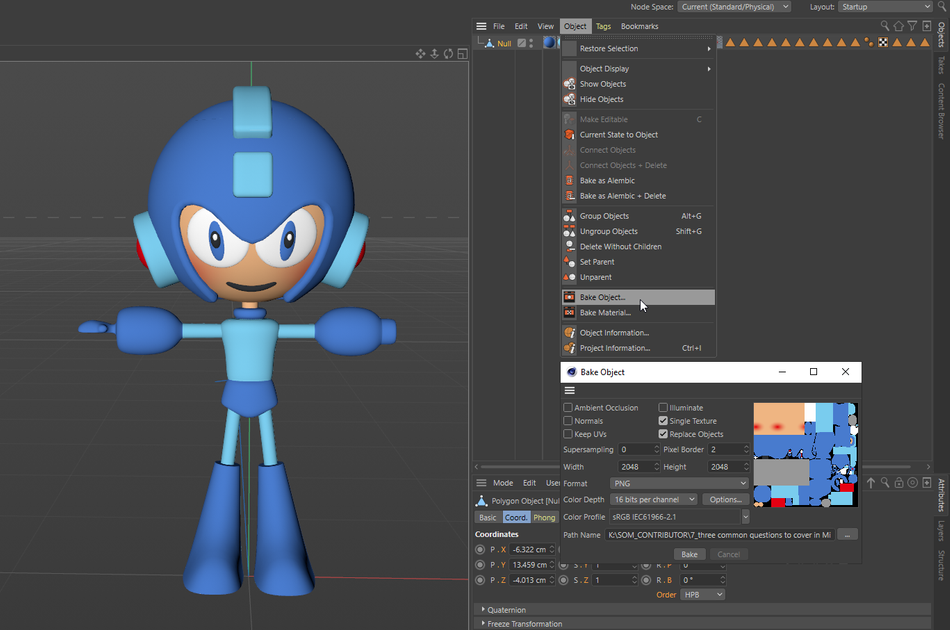950x630 pixels.
Task: Click the Object Manager new panel icon
Action: tap(926, 26)
